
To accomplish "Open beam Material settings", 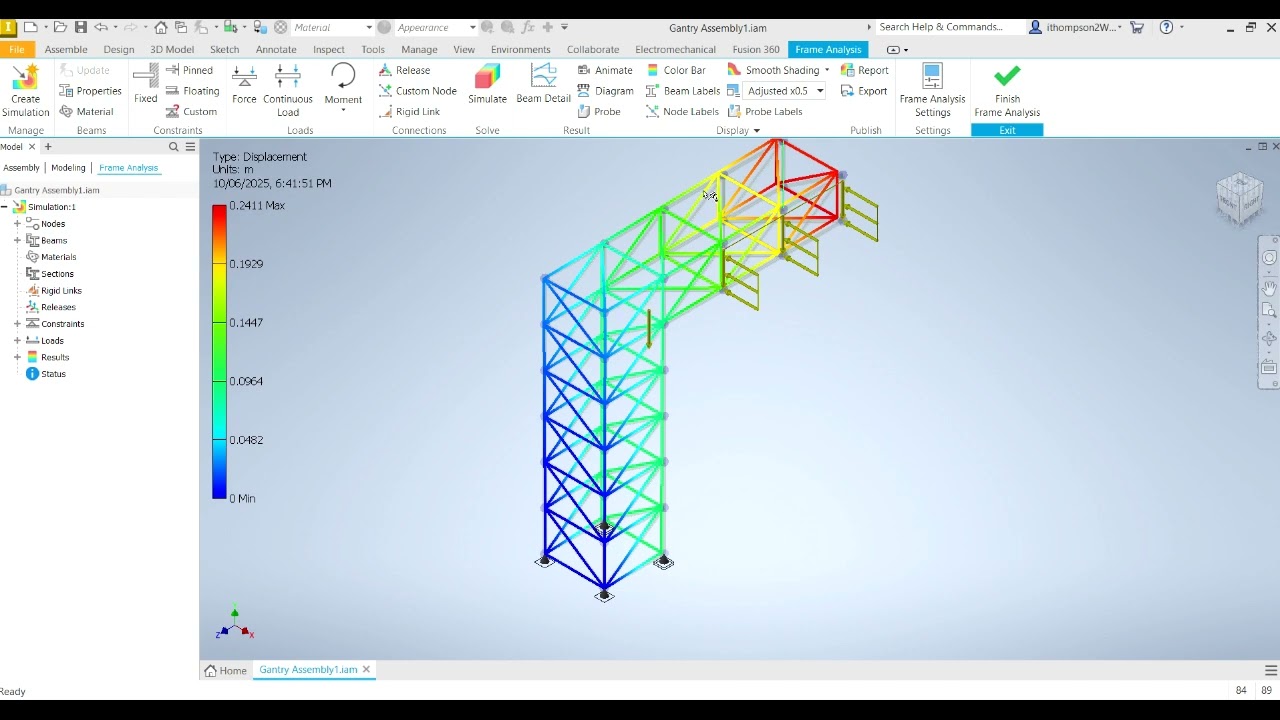I will coord(86,112).
